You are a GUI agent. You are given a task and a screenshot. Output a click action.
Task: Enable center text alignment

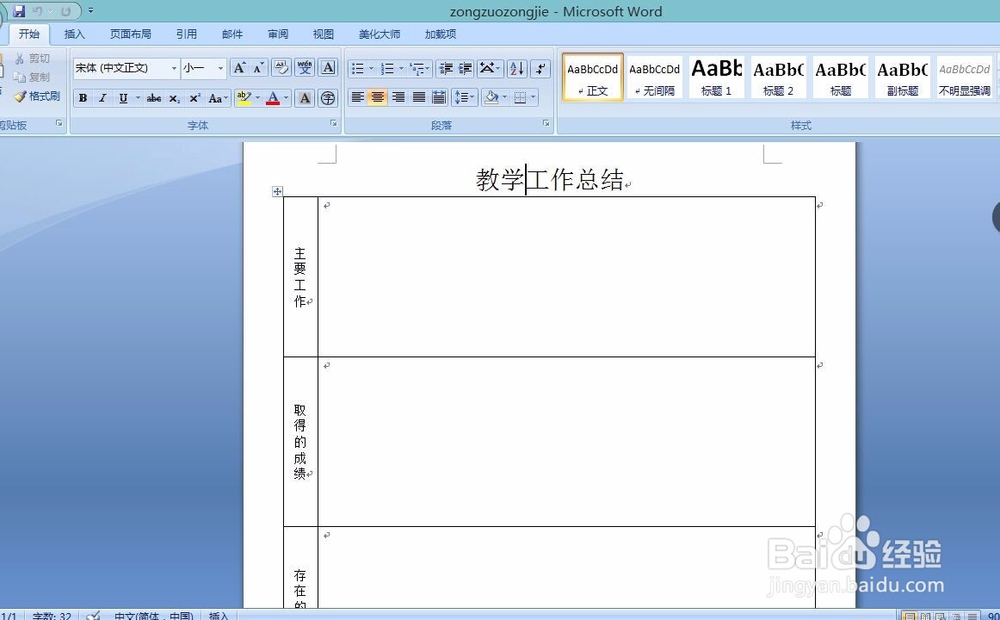coord(378,97)
